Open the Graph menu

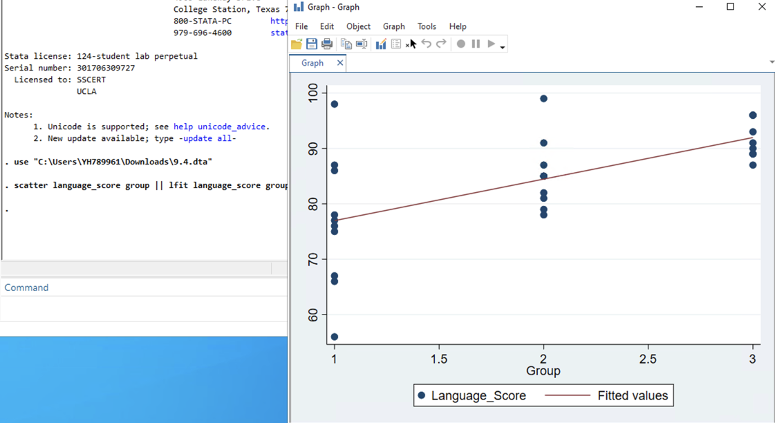[394, 26]
